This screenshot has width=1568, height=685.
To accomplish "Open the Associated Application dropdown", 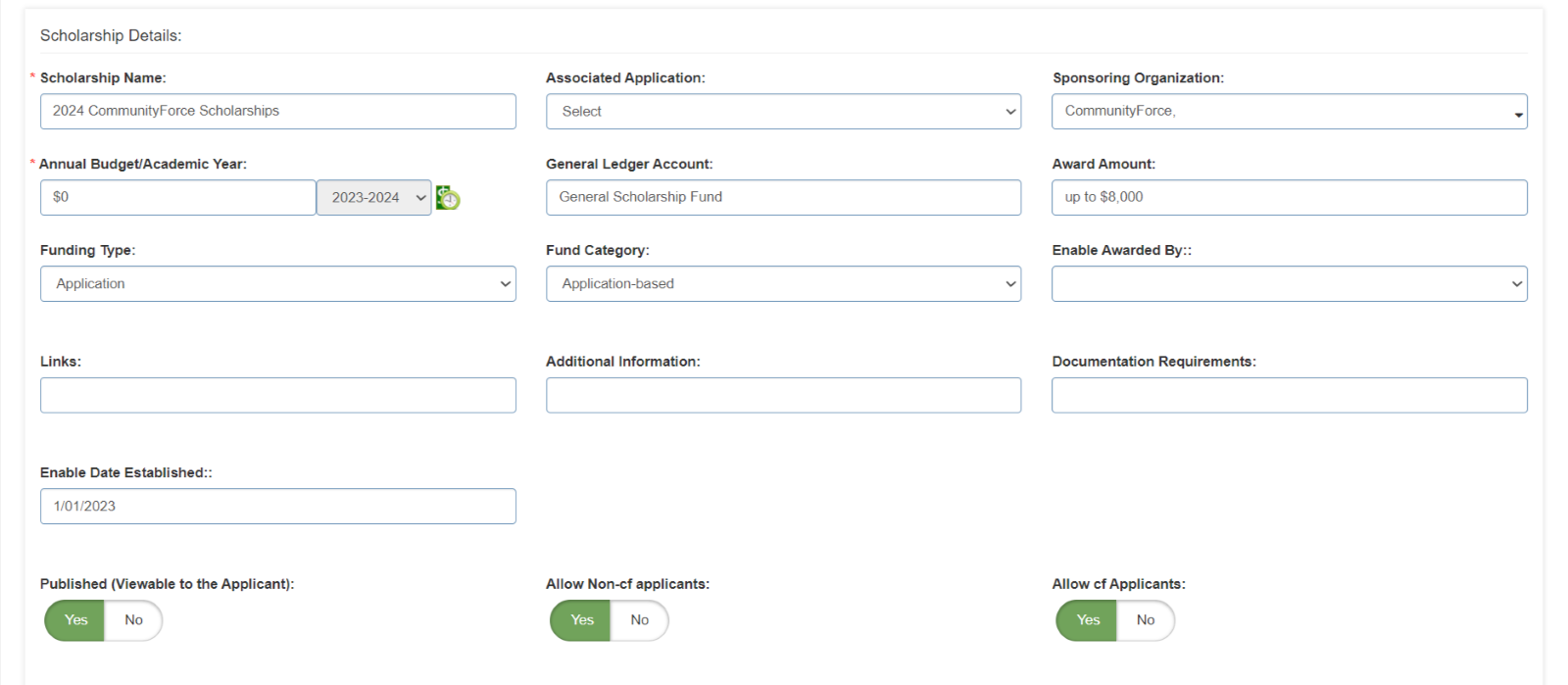I will pyautogui.click(x=783, y=112).
